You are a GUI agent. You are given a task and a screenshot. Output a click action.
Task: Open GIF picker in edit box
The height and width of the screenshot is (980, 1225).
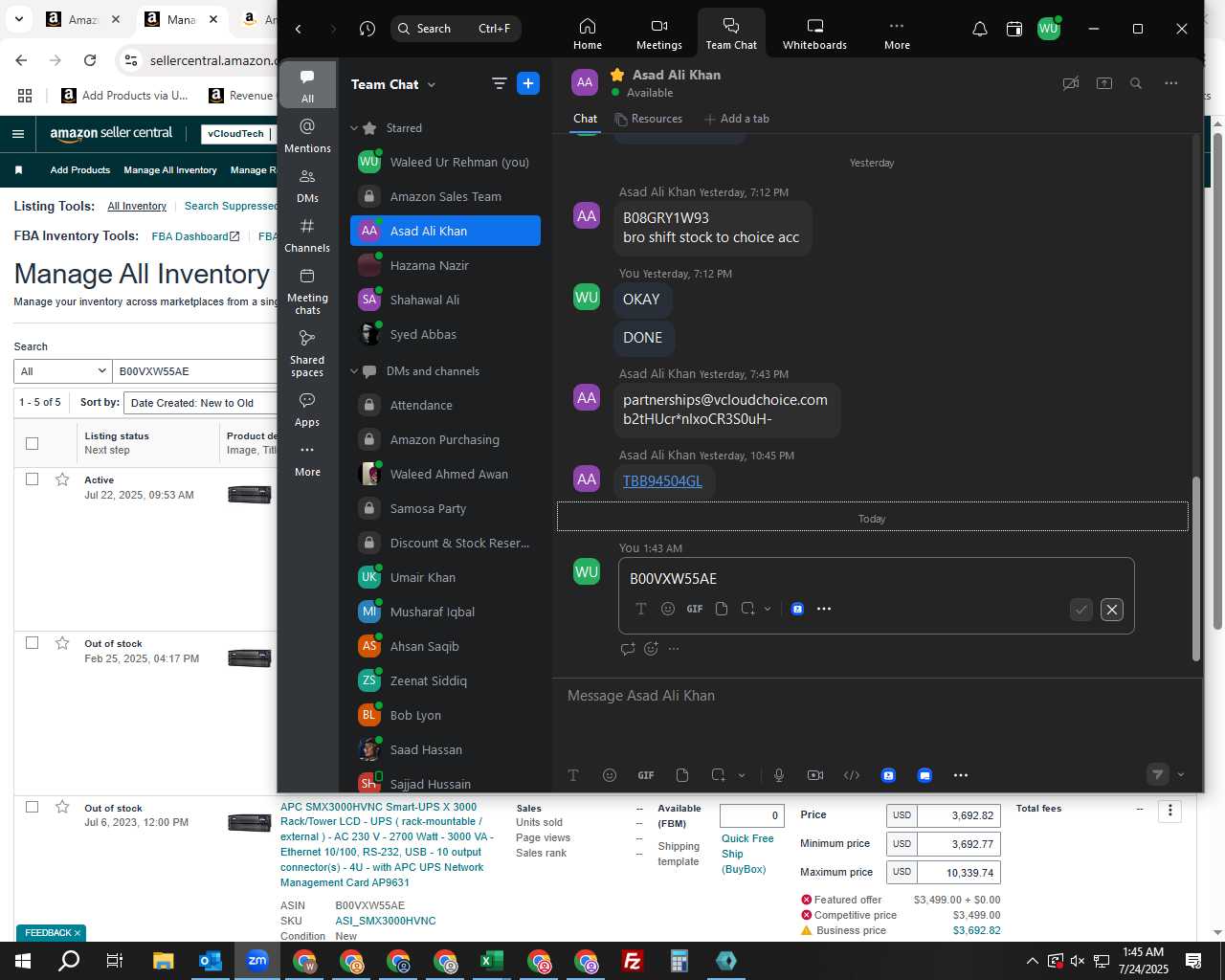[x=695, y=609]
